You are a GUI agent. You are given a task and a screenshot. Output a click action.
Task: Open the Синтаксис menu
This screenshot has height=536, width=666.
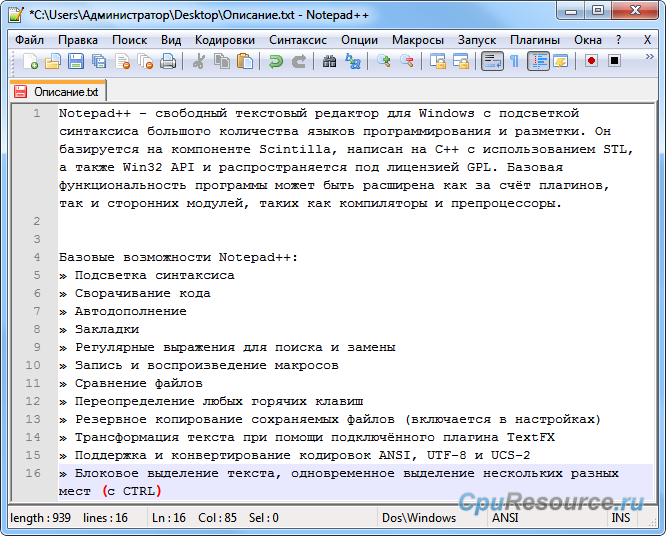[298, 40]
